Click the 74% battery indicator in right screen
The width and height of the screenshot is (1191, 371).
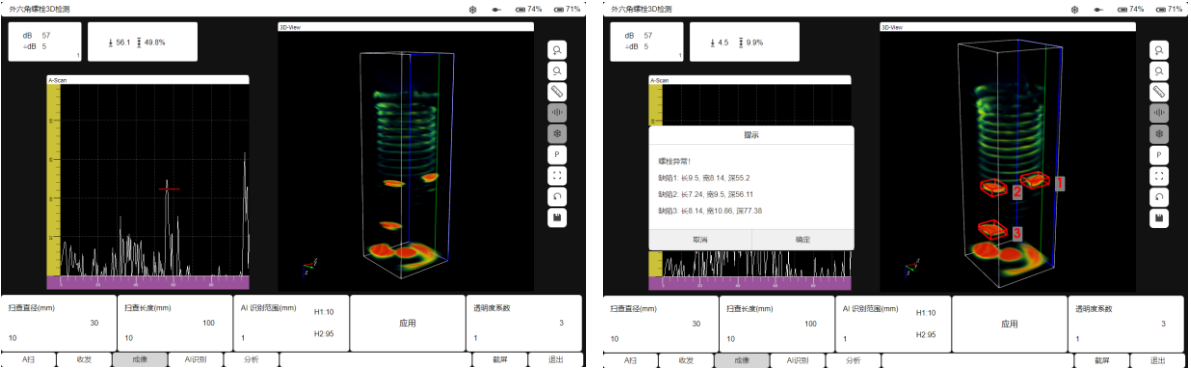tap(1130, 9)
